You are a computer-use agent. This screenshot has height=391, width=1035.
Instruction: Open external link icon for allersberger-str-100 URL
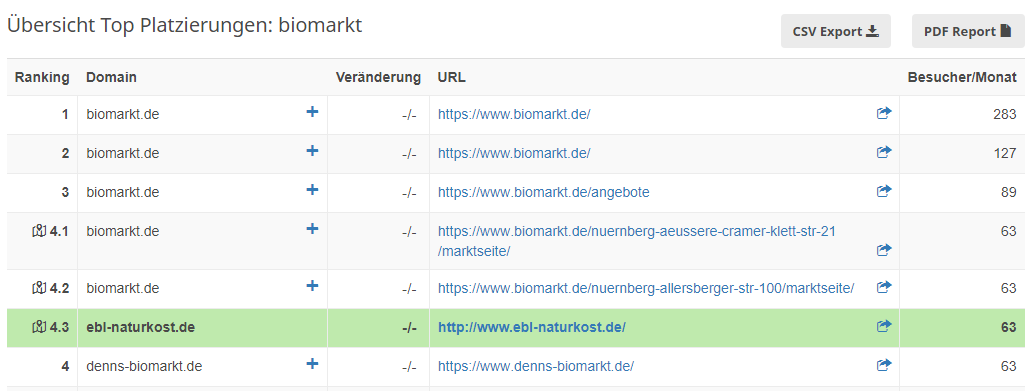884,287
